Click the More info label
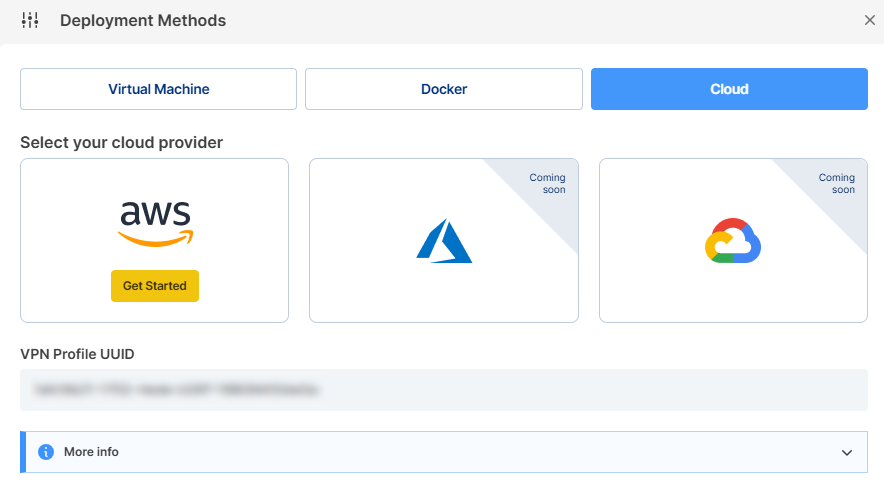884x485 pixels. point(91,452)
